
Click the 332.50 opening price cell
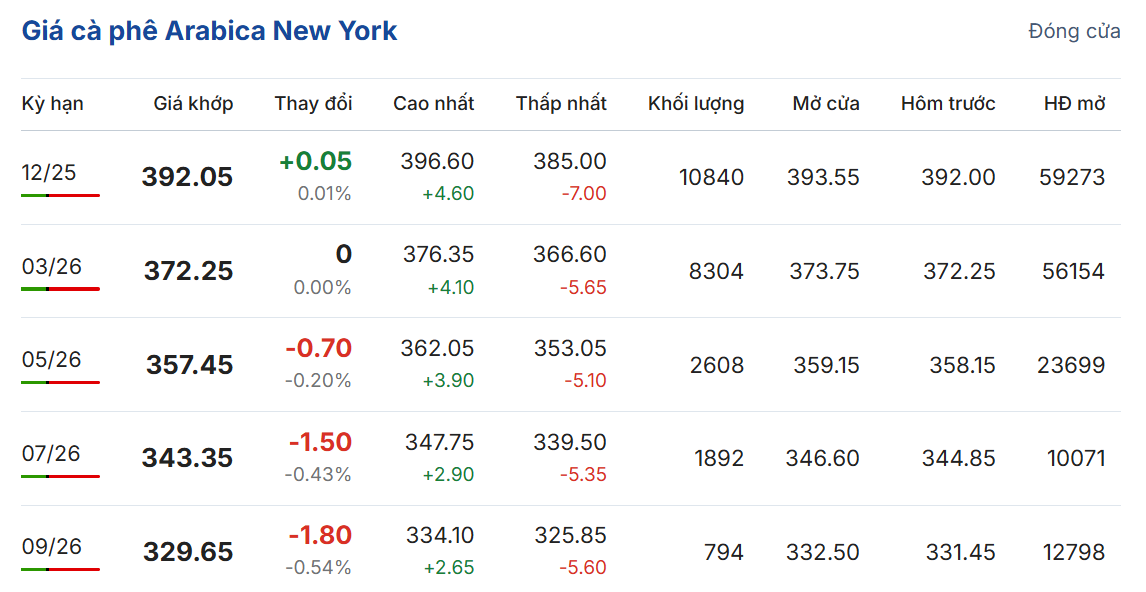[x=823, y=551]
